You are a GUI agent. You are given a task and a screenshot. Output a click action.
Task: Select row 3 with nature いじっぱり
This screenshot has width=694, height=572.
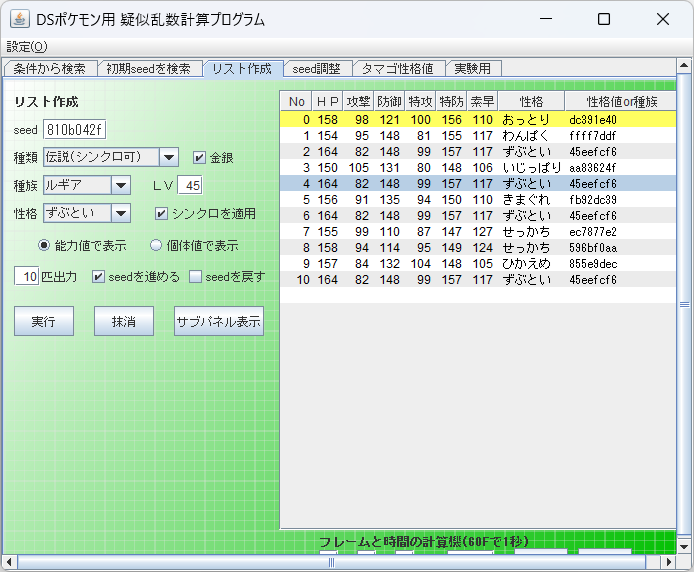(478, 168)
